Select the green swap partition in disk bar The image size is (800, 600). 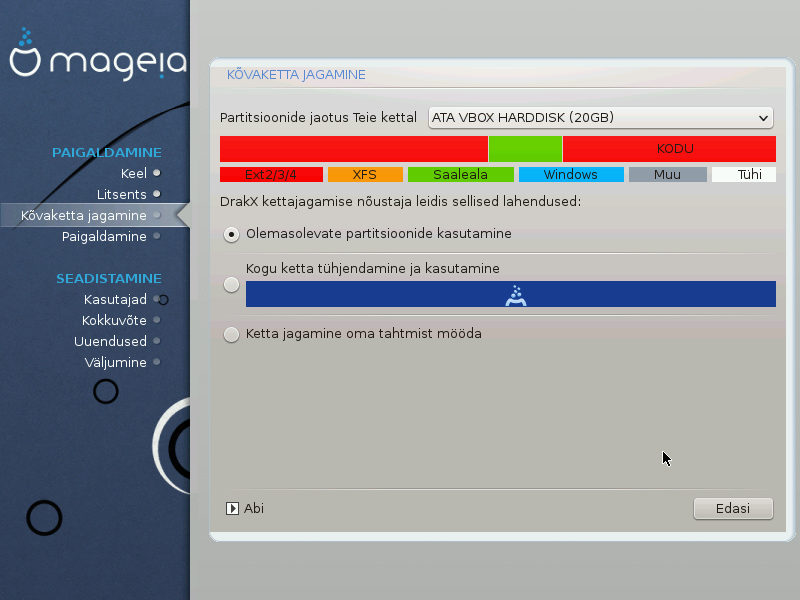tap(525, 149)
